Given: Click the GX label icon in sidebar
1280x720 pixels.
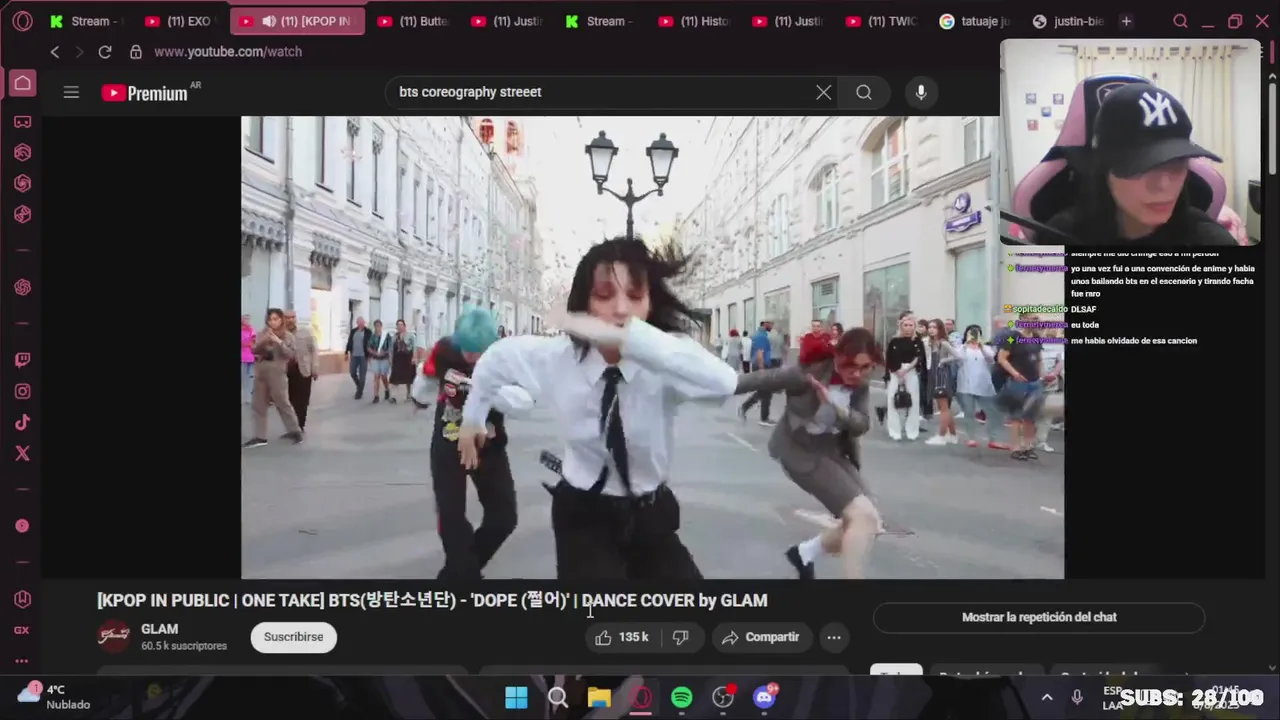Looking at the screenshot, I should pyautogui.click(x=22, y=630).
